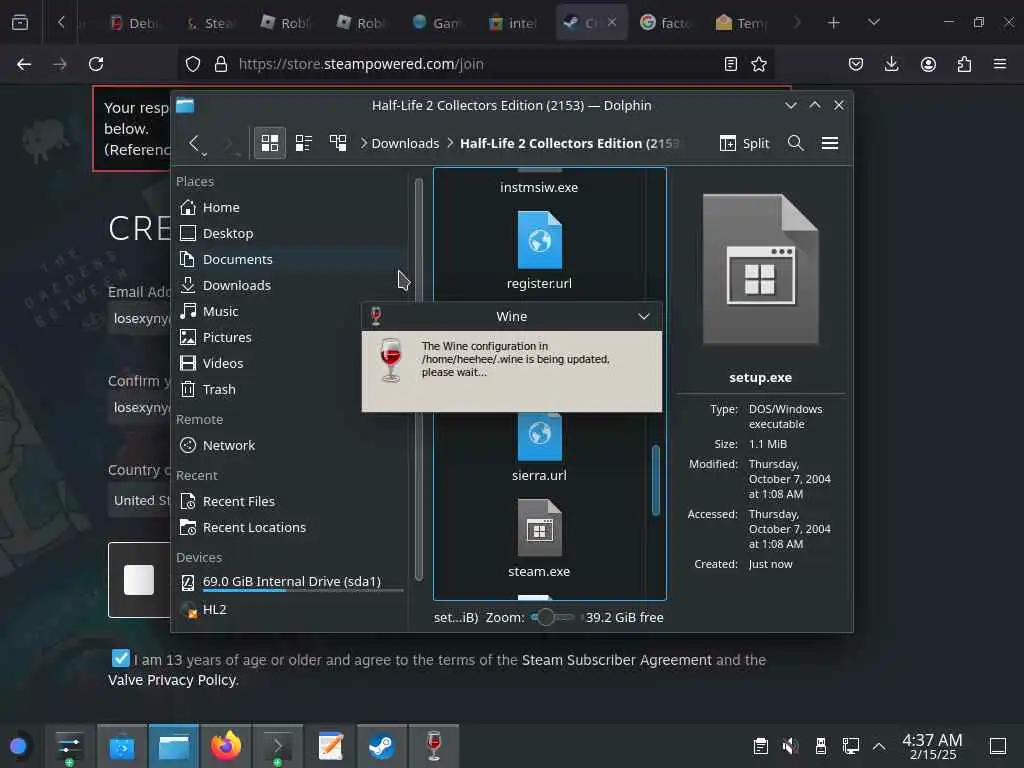Reload the Steam page in Firefox
This screenshot has height=768, width=1024.
(96, 64)
